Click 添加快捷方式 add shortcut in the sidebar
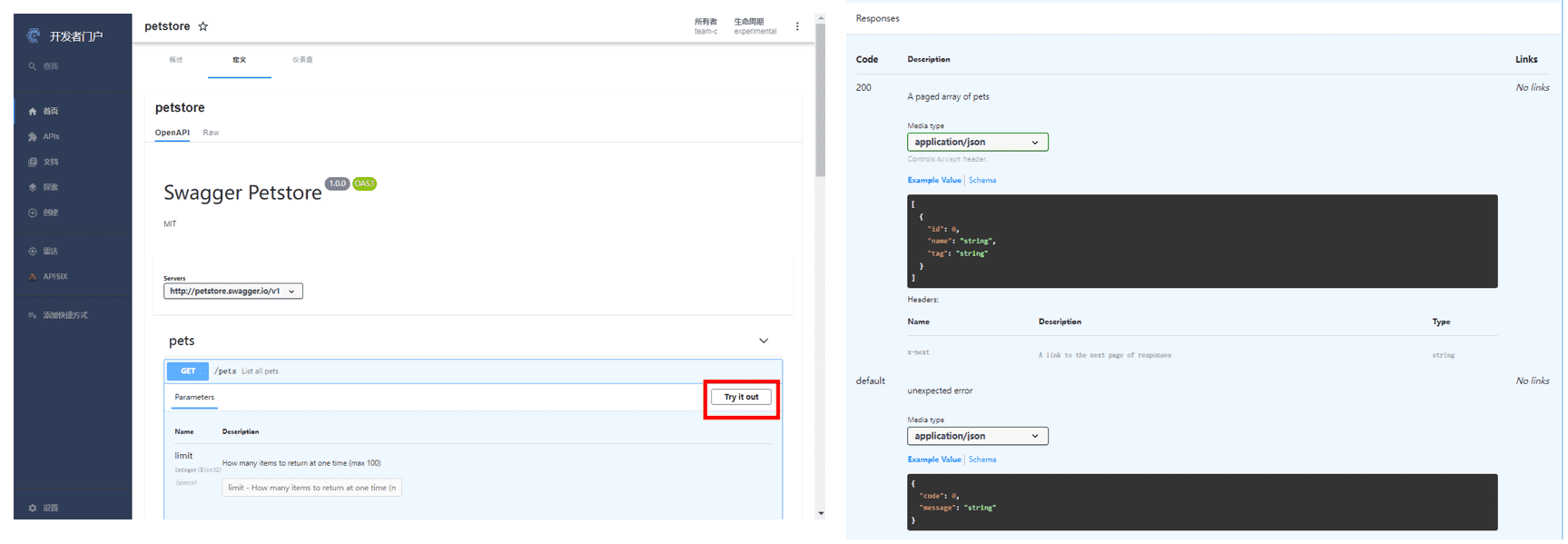This screenshot has height=544, width=1568. [x=58, y=315]
